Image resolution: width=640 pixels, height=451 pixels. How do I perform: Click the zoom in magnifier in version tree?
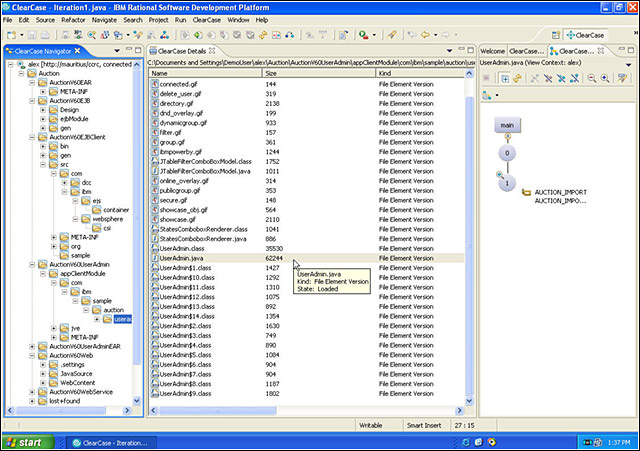pyautogui.click(x=605, y=78)
